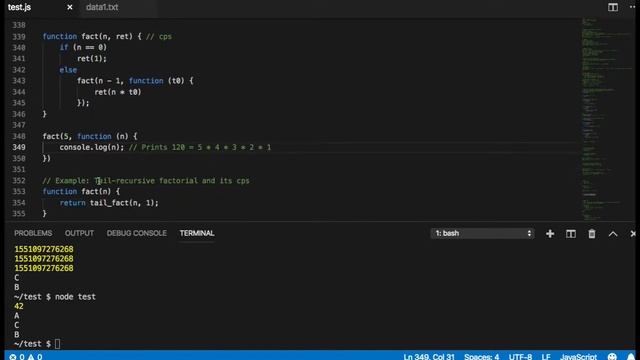Viewport: 640px width, 360px height.
Task: Click 'ret(n * t0)' code line
Action: pyautogui.click(x=118, y=92)
